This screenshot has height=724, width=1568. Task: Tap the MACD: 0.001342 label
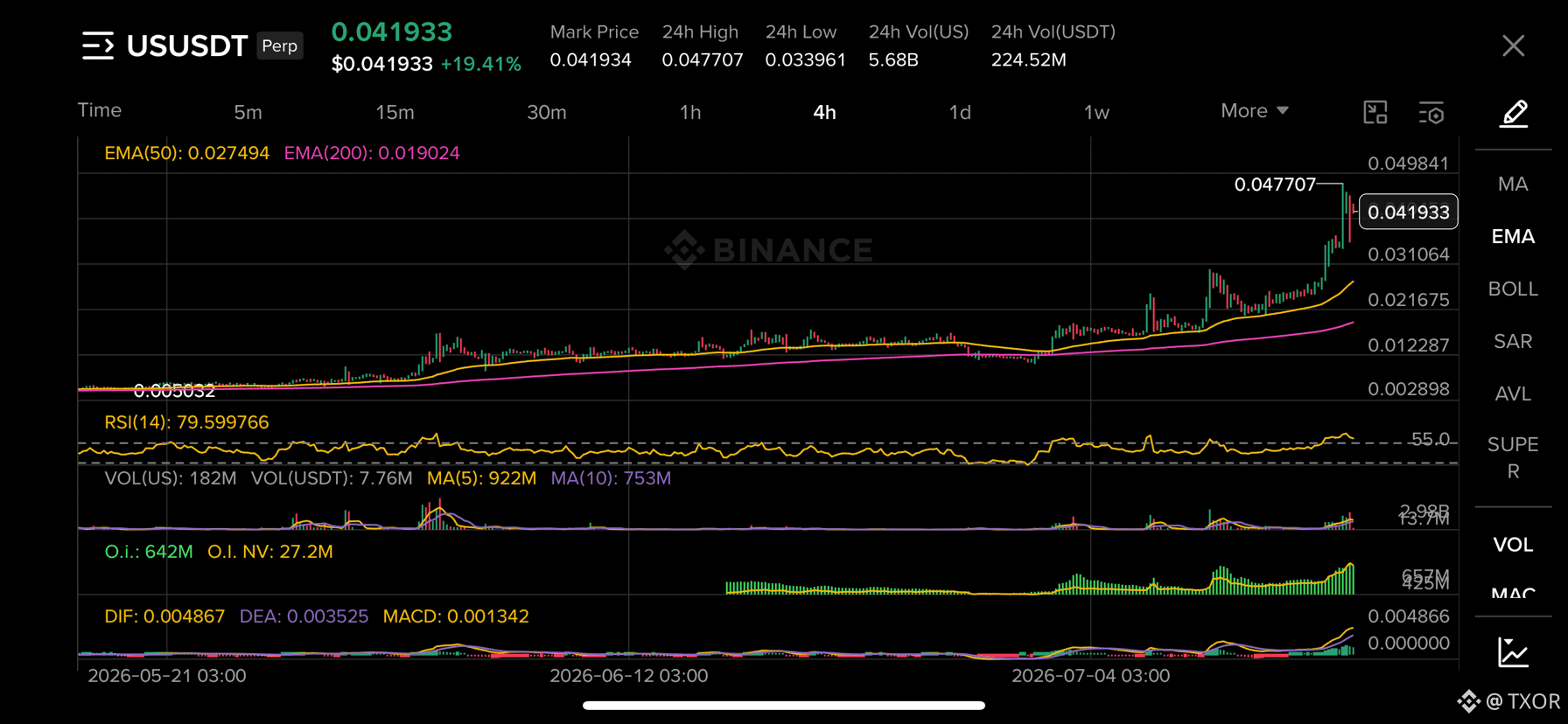456,616
